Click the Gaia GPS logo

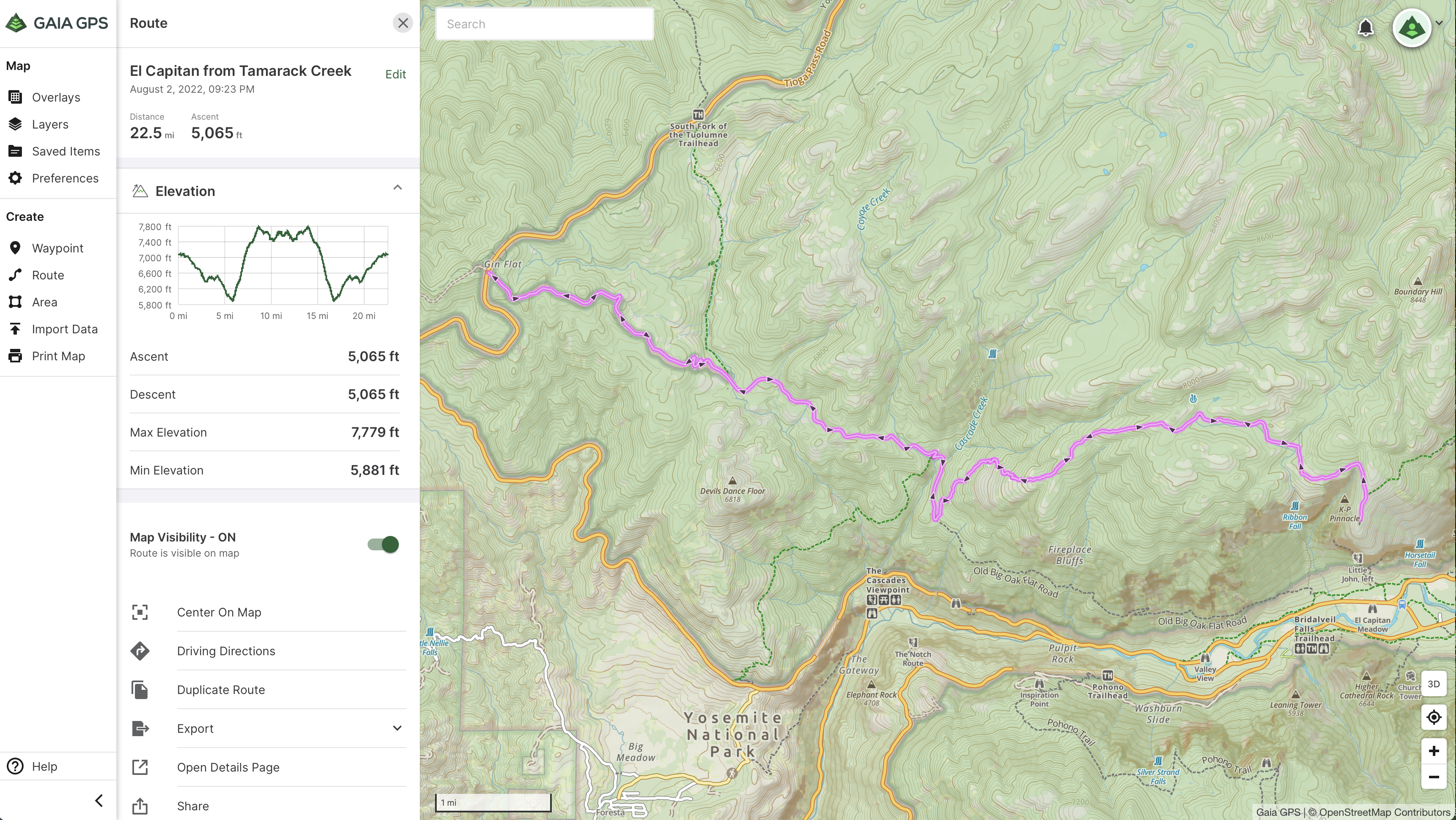click(56, 23)
